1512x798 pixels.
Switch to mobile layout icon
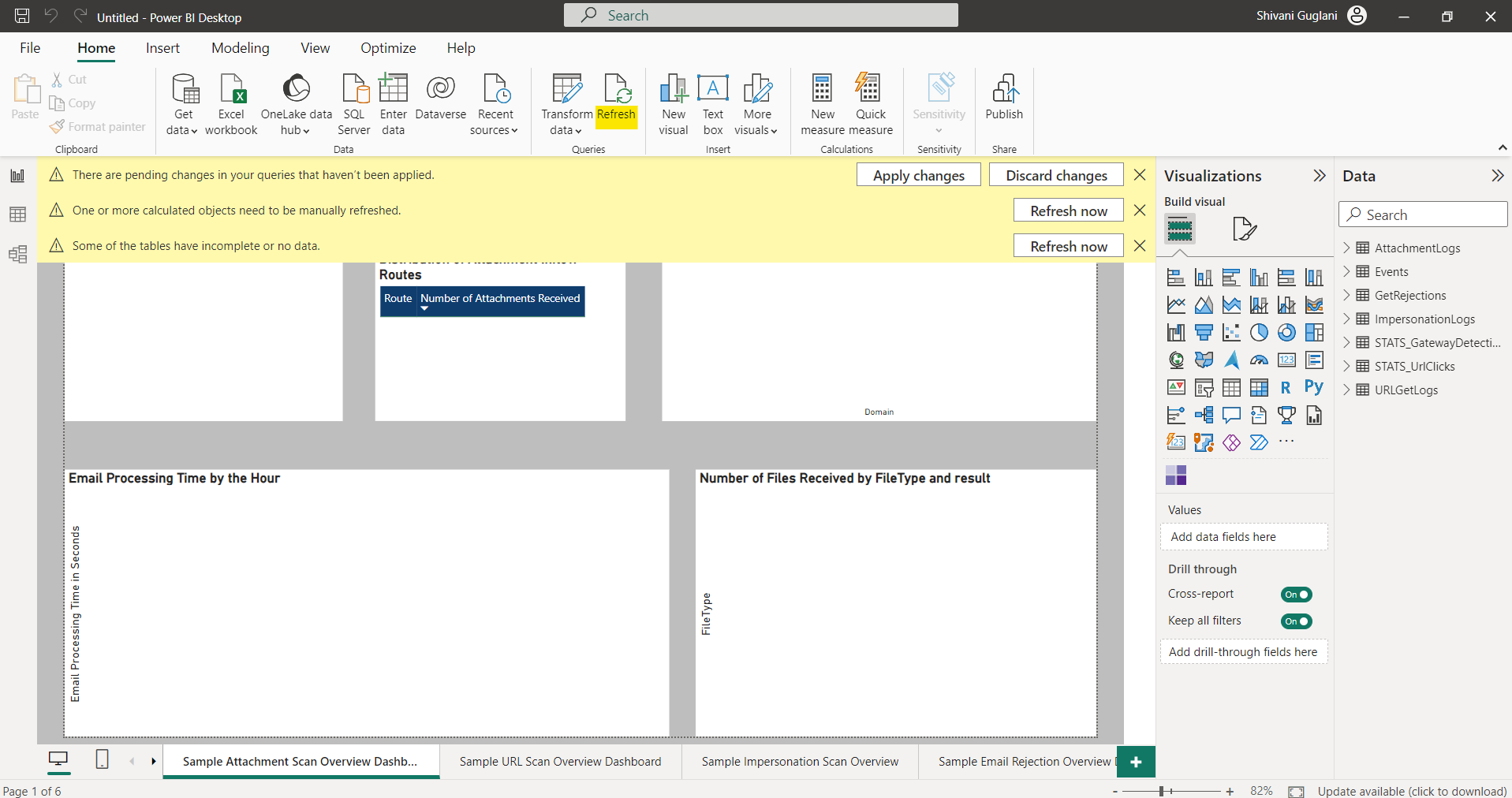click(102, 759)
